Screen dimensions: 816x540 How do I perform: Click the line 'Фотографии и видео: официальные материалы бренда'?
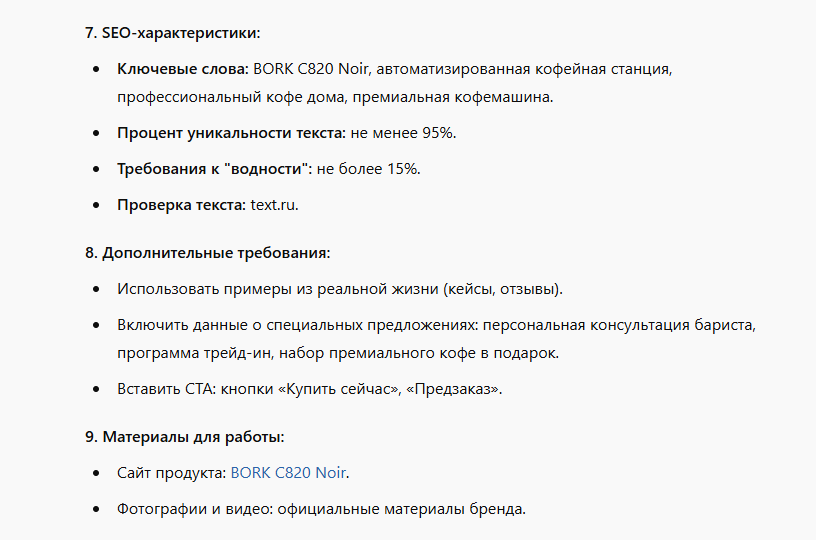pos(321,509)
